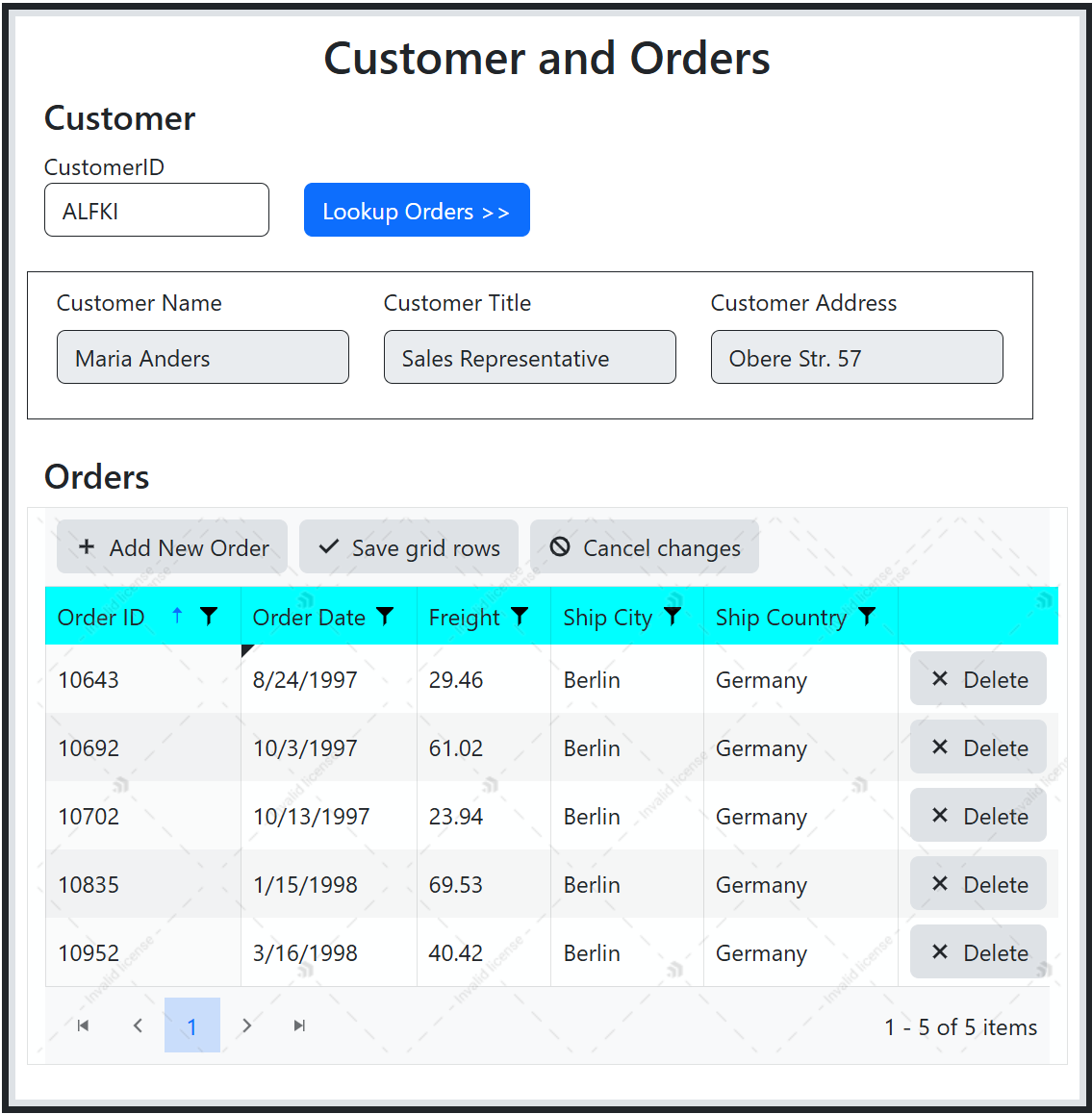The width and height of the screenshot is (1092, 1114).
Task: Click the Customer Address field Obere Str. 57
Action: click(857, 357)
